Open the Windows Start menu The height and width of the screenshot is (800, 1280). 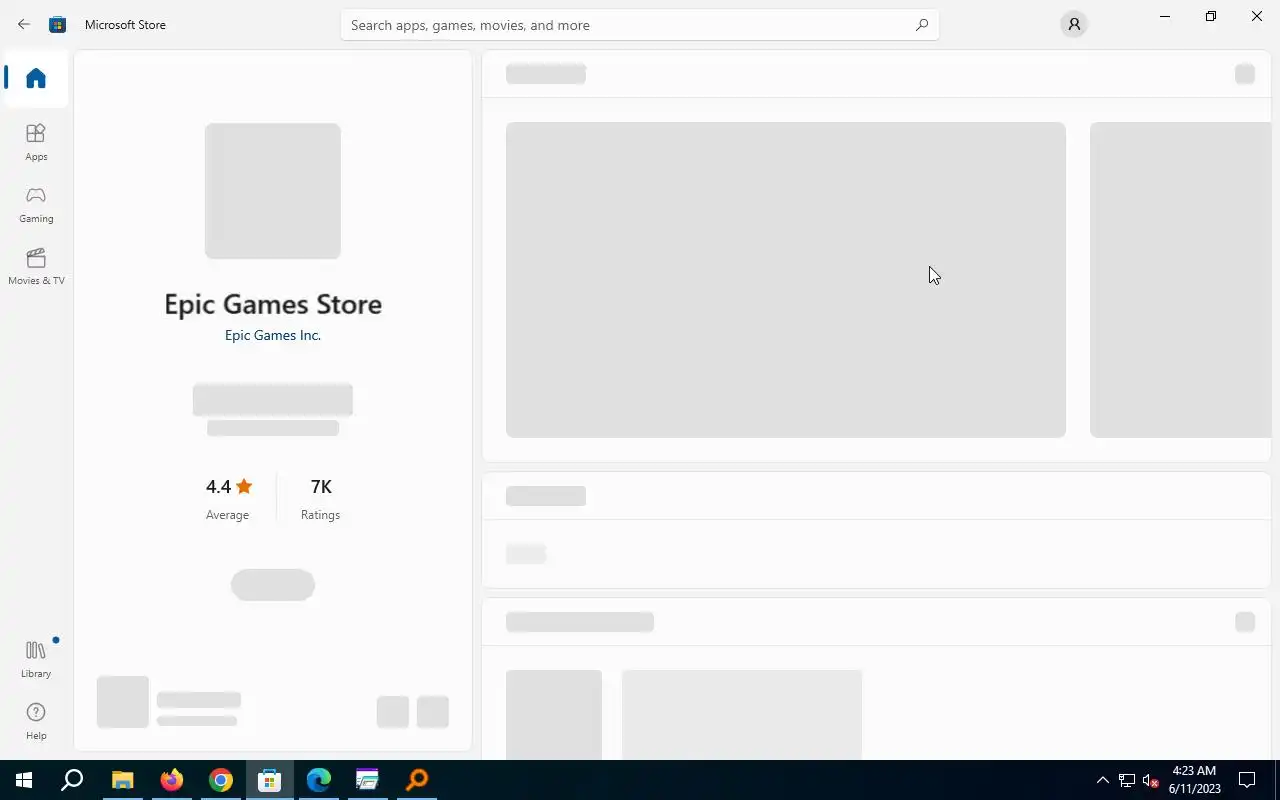(x=24, y=780)
